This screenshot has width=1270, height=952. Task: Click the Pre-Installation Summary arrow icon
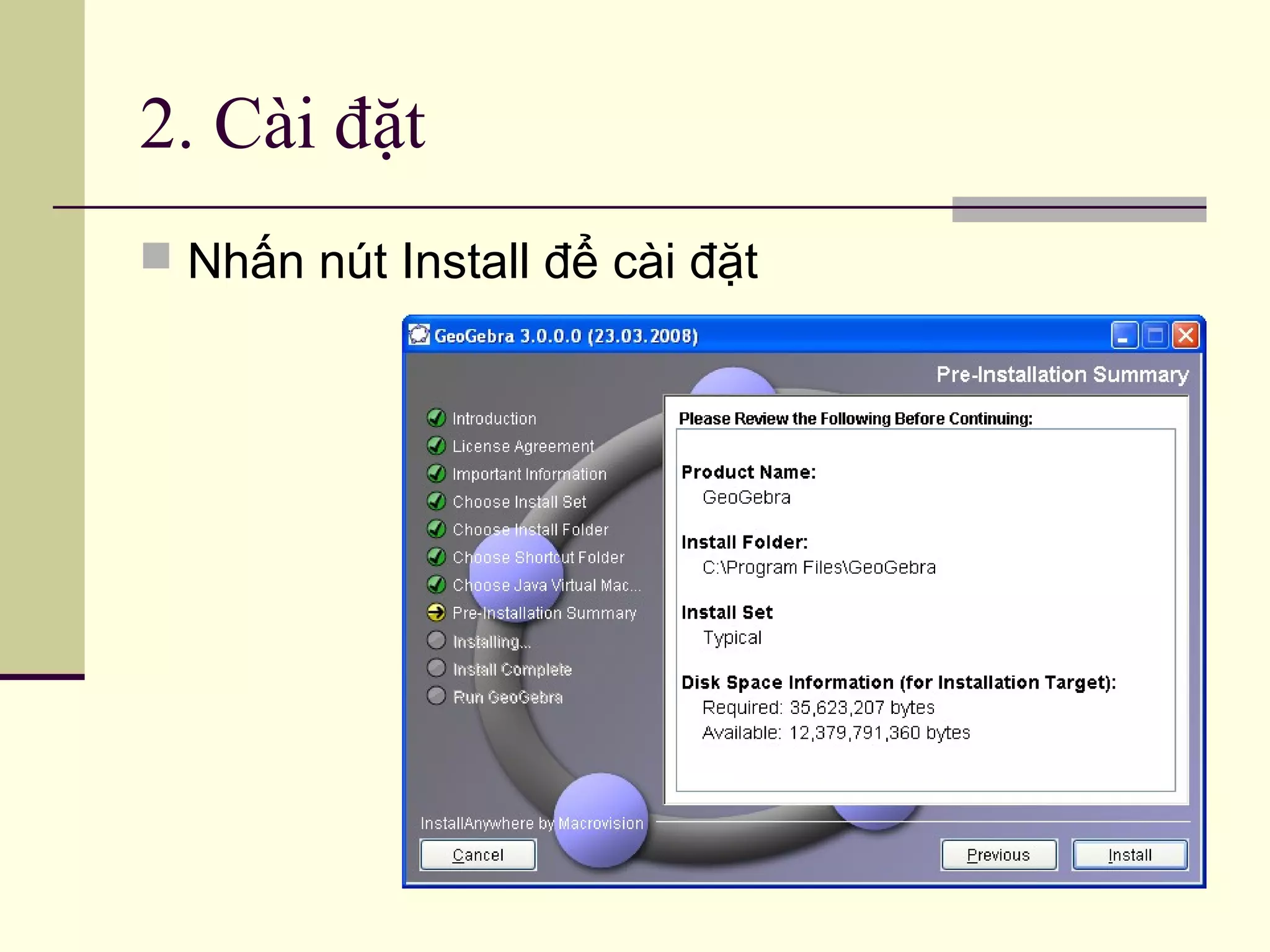click(437, 612)
